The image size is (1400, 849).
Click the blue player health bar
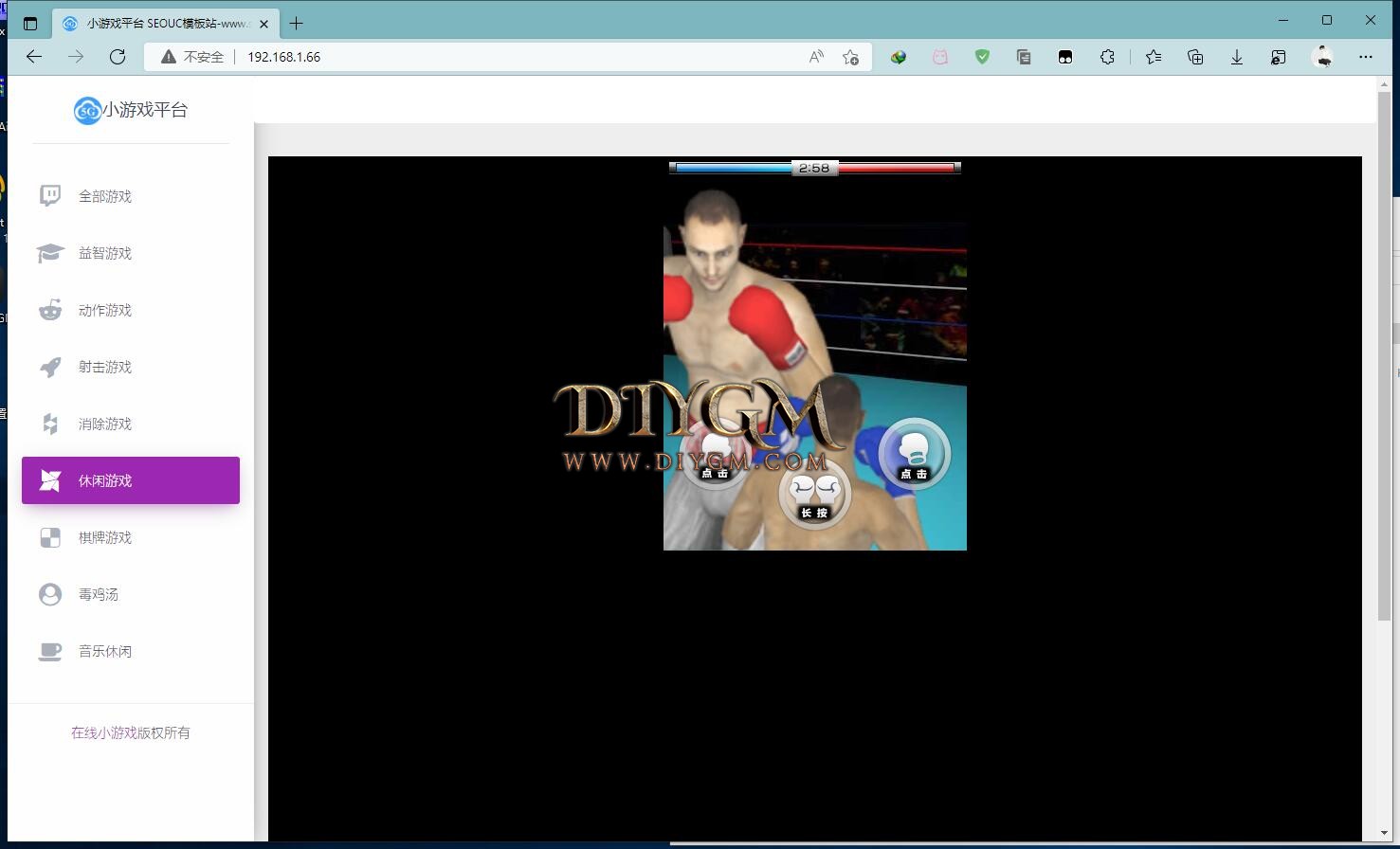[732, 168]
